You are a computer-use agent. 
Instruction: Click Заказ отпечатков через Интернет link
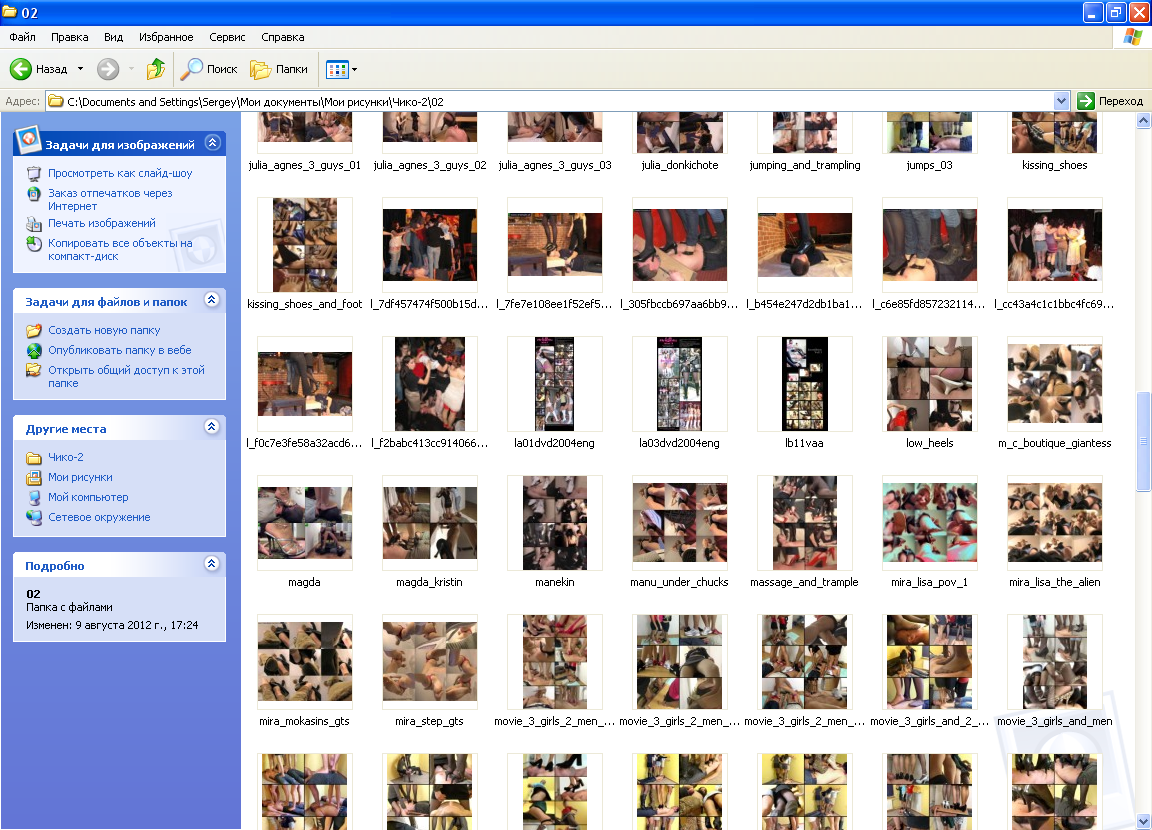tap(110, 200)
